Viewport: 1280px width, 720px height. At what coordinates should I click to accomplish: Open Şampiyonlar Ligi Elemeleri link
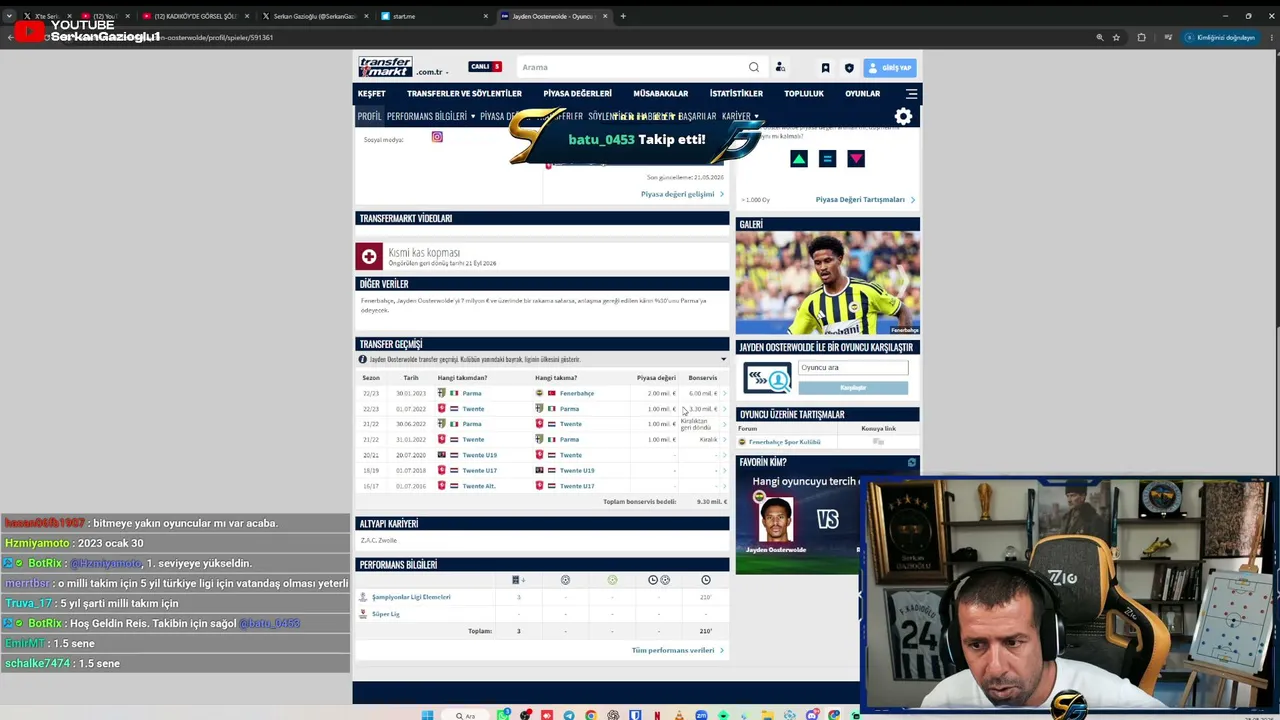tap(411, 597)
